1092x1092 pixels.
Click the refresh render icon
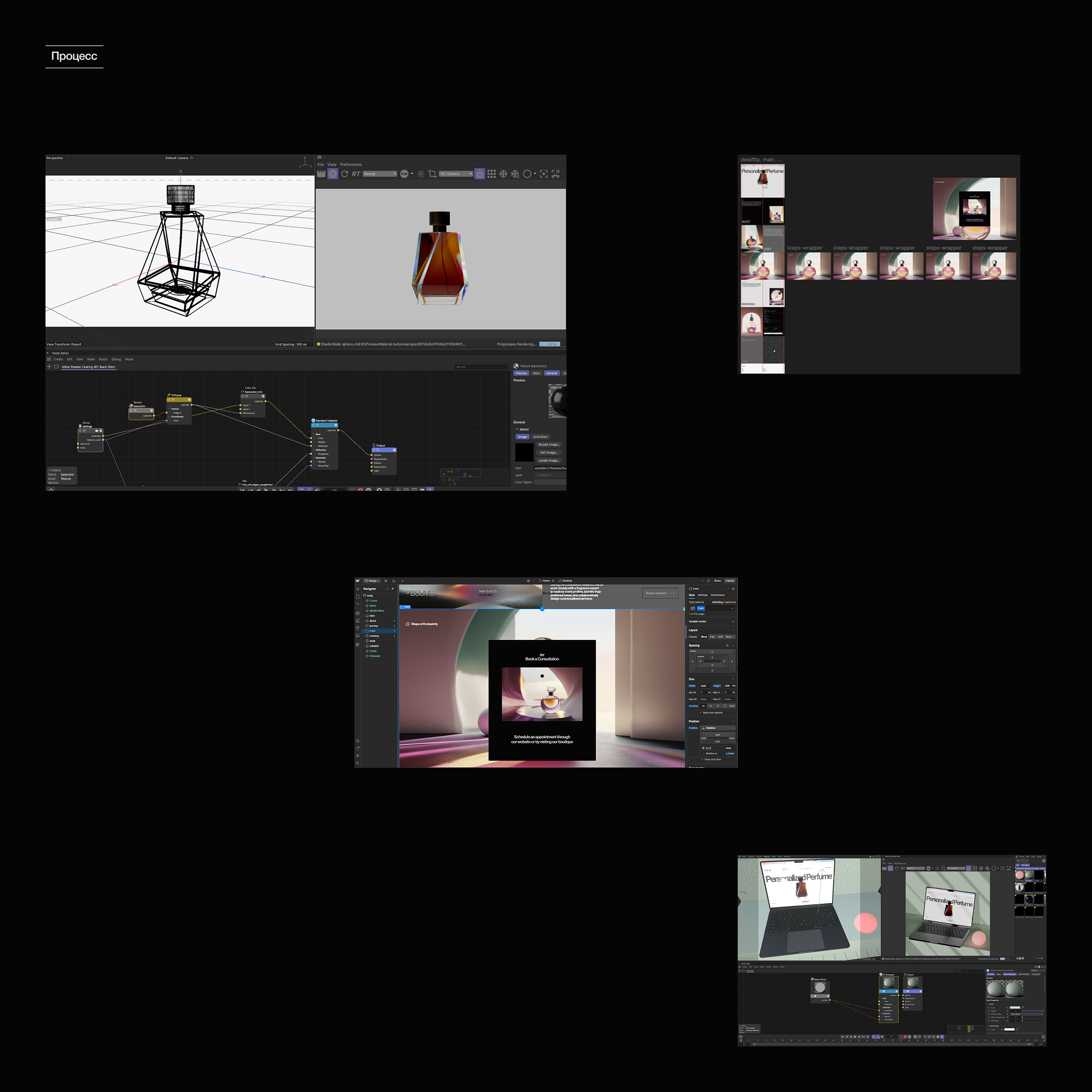coord(345,174)
